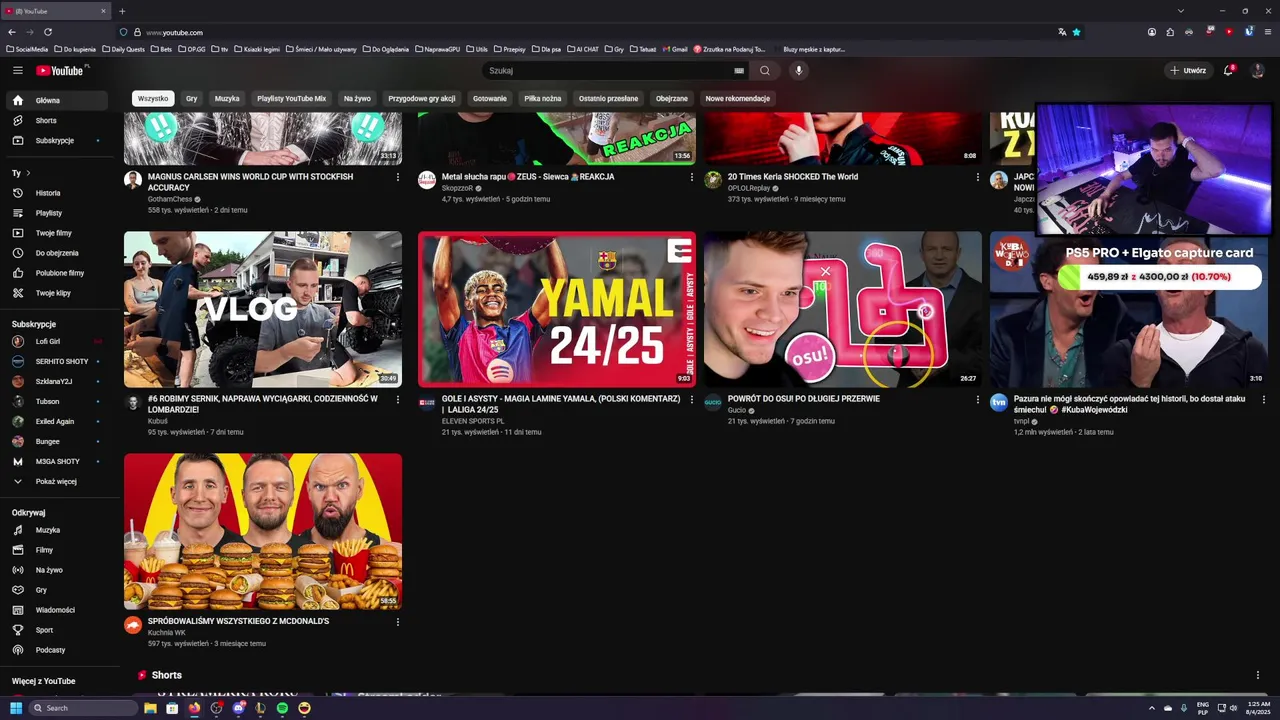This screenshot has width=1280, height=720.
Task: Select the Playlisty YouTube Mix chip
Action: [x=291, y=99]
